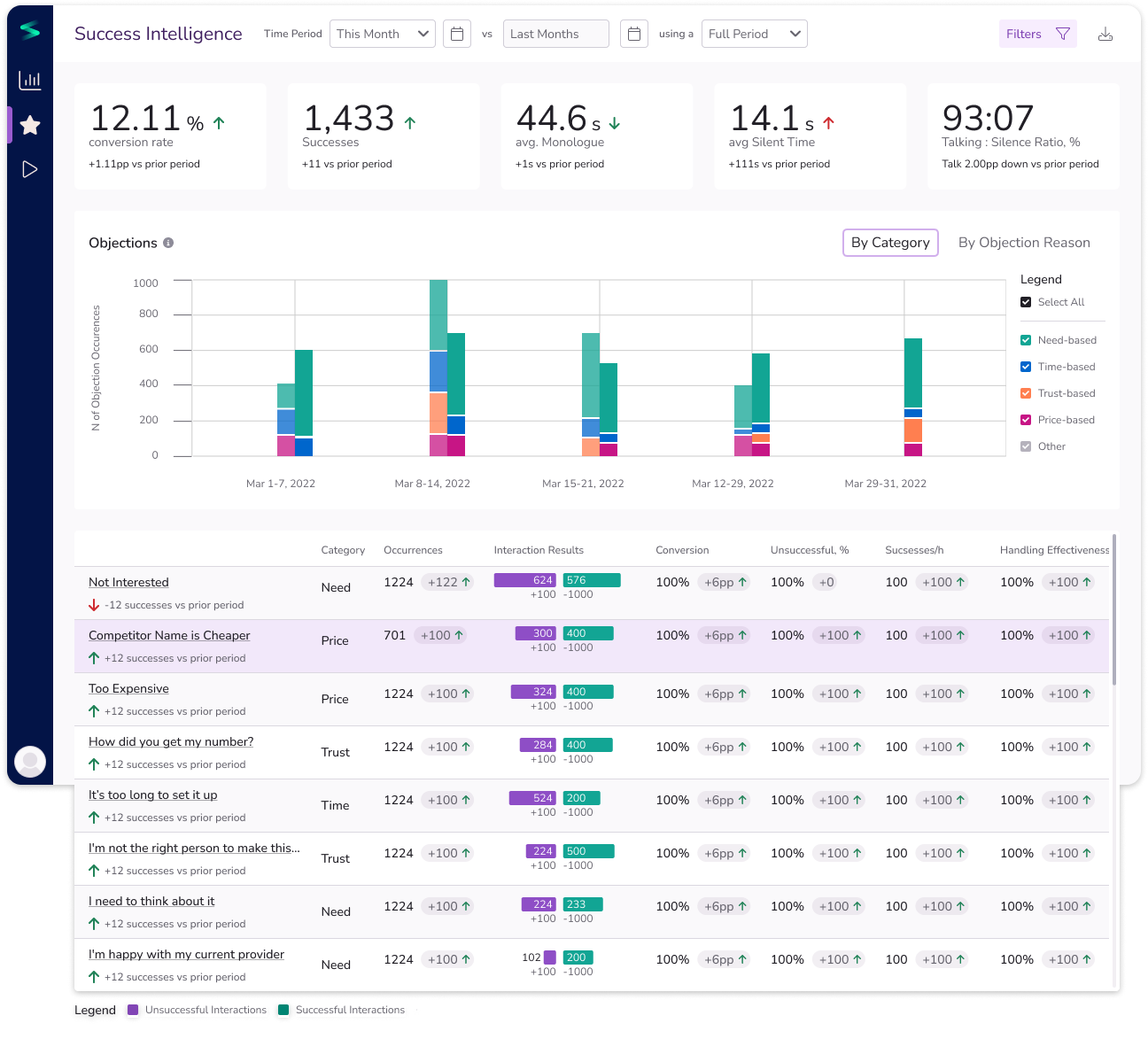This screenshot has width=1148, height=1062.
Task: Open the Full Period dropdown
Action: click(x=755, y=34)
